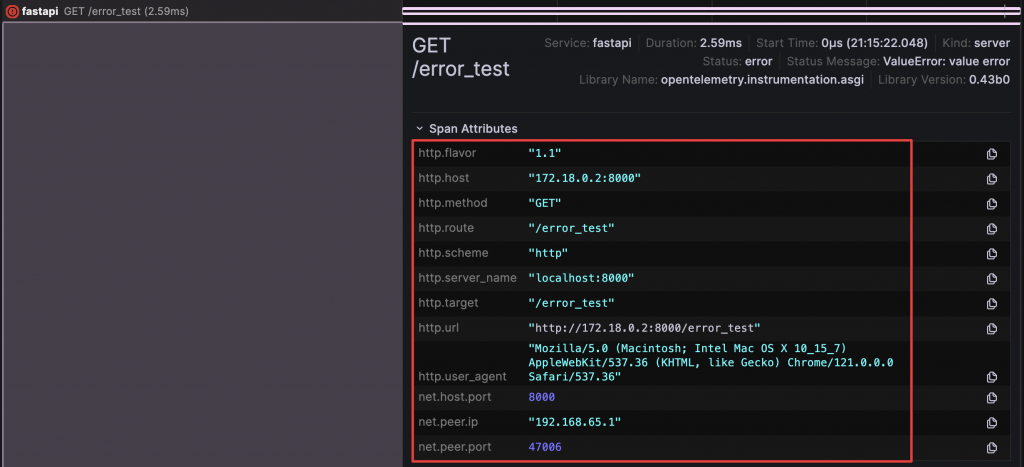The height and width of the screenshot is (467, 1024).
Task: Click the red error icon beside fastapi
Action: (x=11, y=12)
